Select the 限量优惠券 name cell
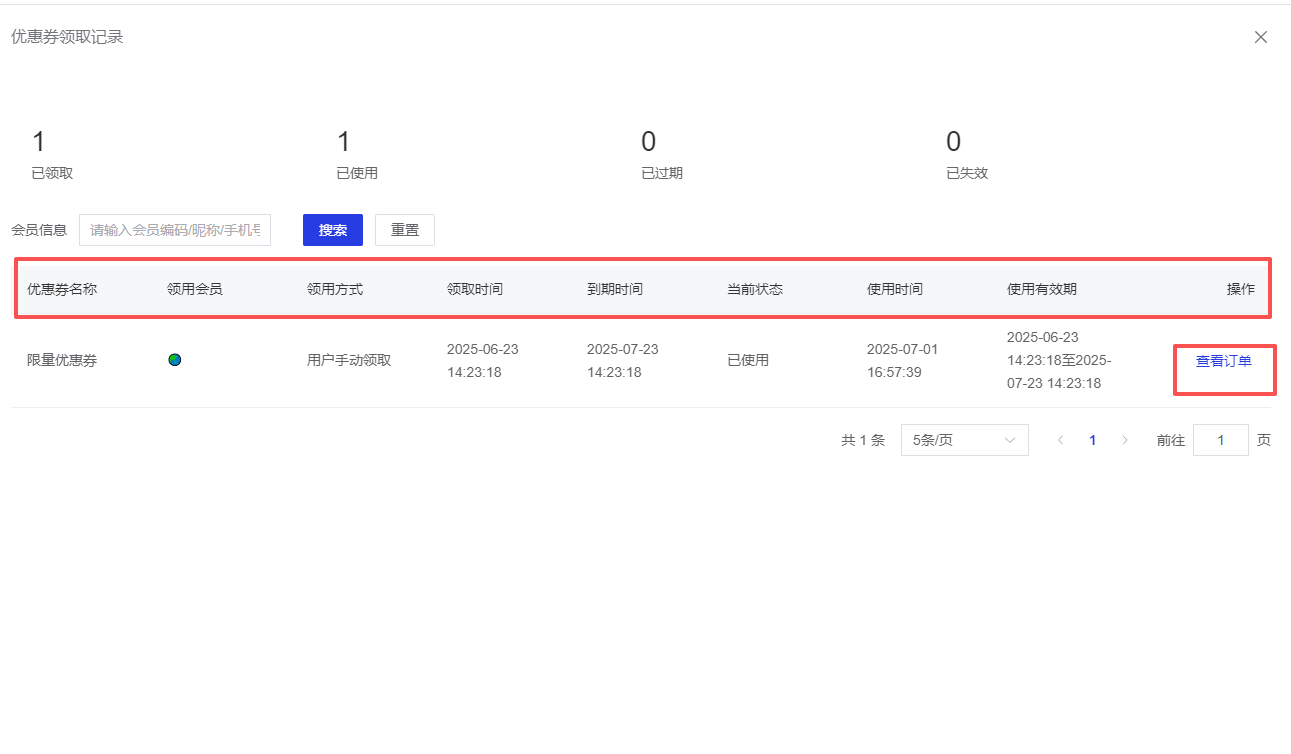The height and width of the screenshot is (754, 1291). point(62,360)
